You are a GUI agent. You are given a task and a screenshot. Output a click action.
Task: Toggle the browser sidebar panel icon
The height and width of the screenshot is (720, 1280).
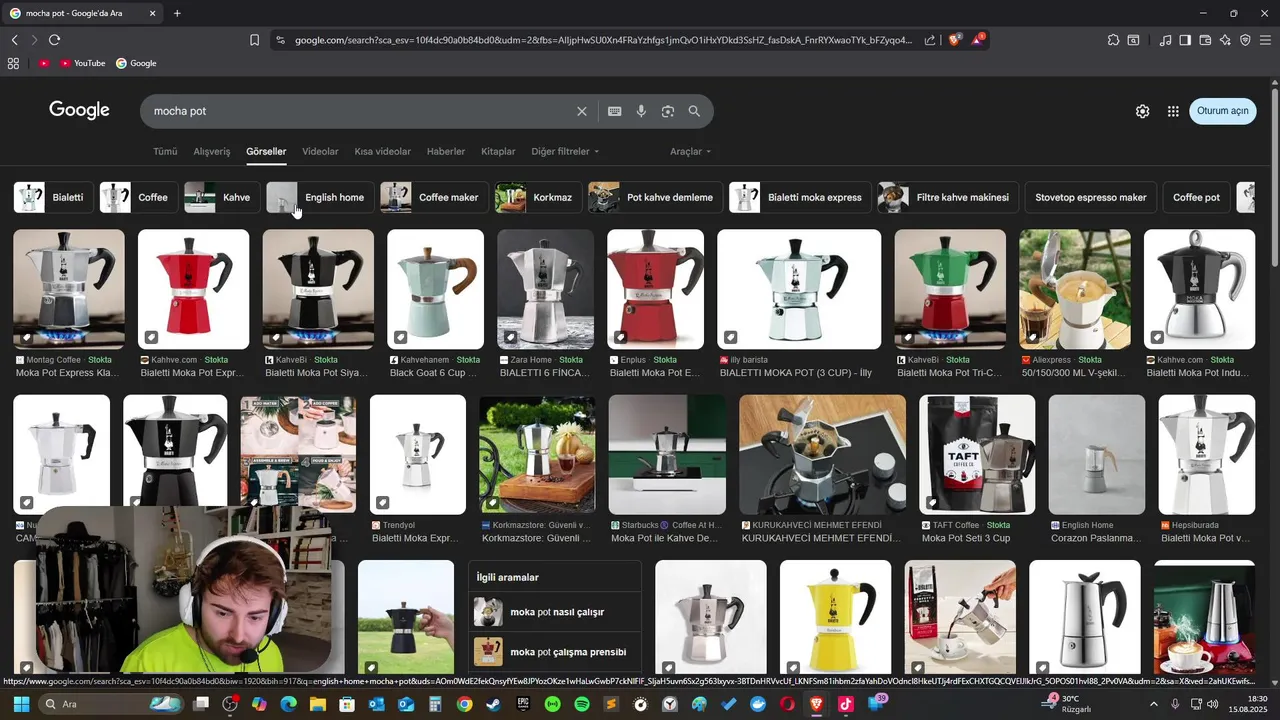pos(1185,40)
